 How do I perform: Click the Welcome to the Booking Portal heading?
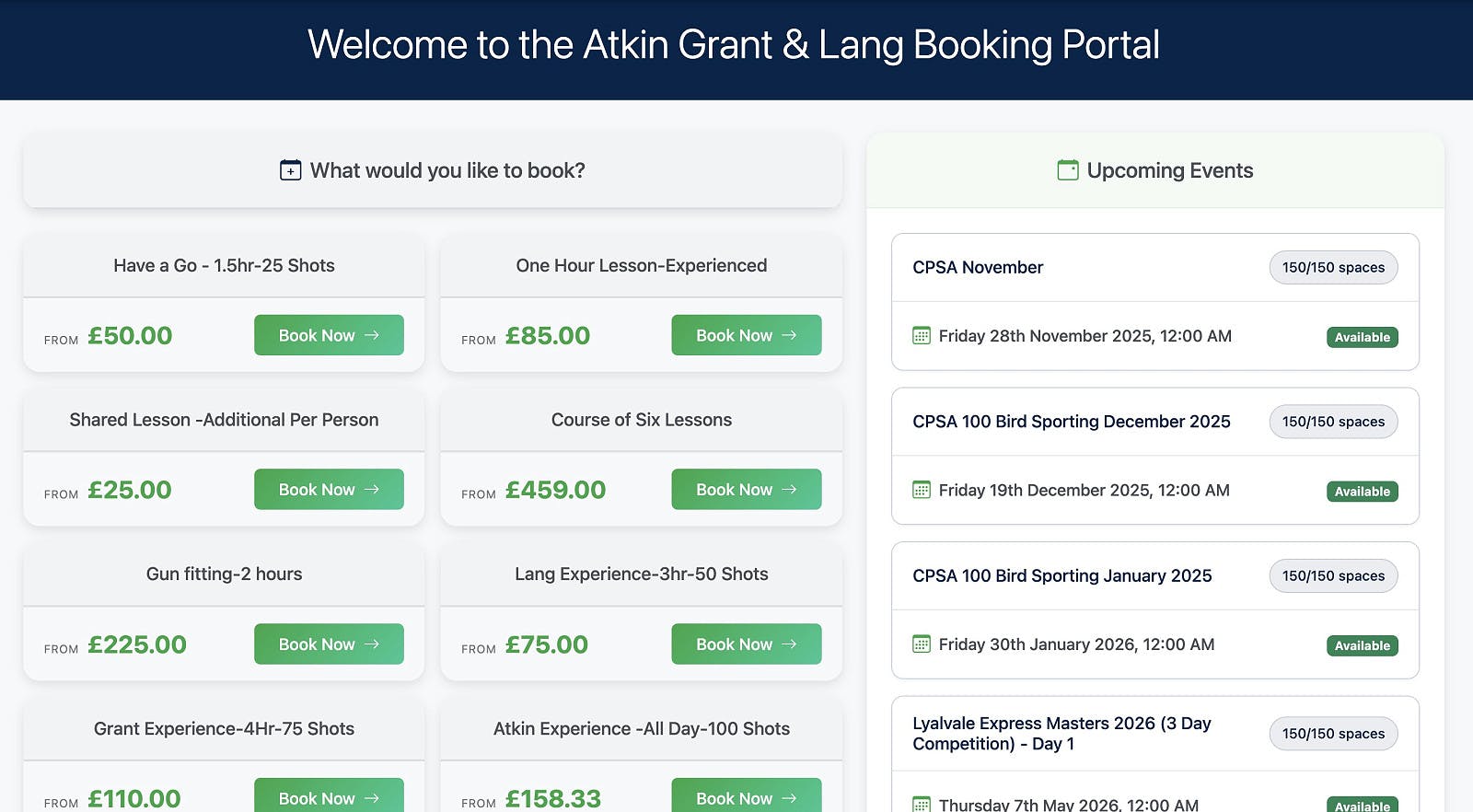click(734, 44)
